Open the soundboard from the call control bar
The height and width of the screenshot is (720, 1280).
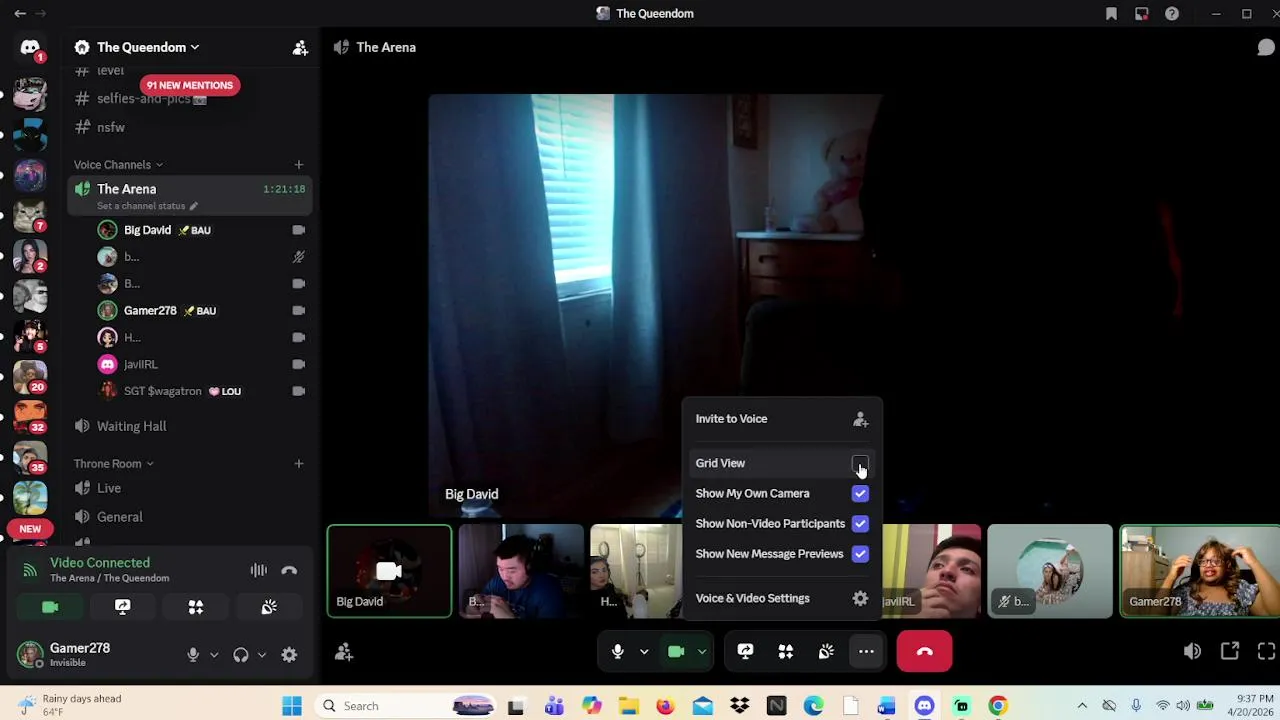[826, 651]
